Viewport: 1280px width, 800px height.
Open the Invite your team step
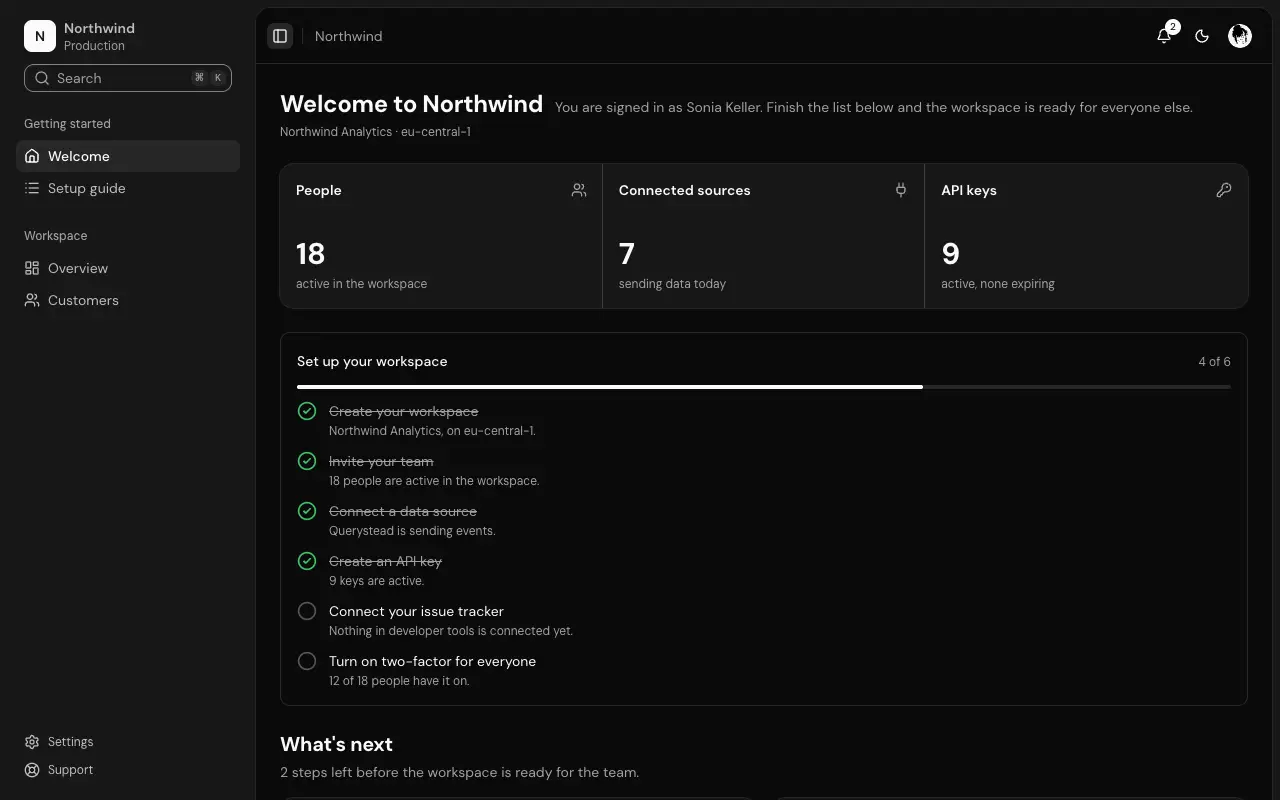click(381, 461)
